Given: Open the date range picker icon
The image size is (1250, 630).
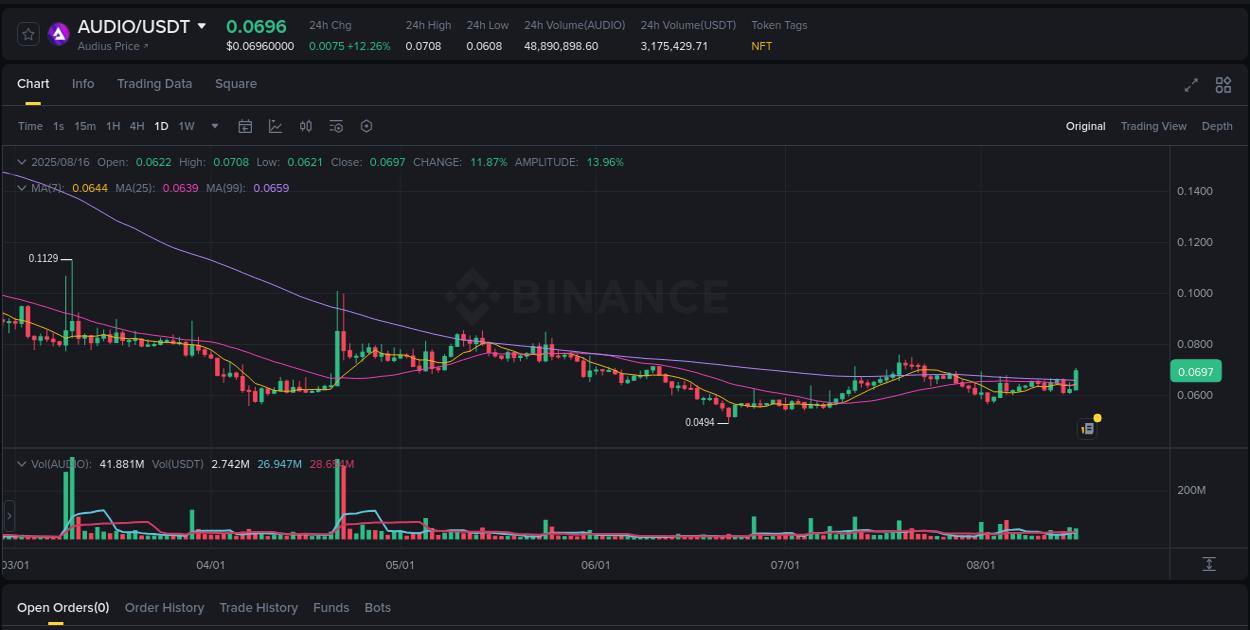Looking at the screenshot, I should click(245, 126).
